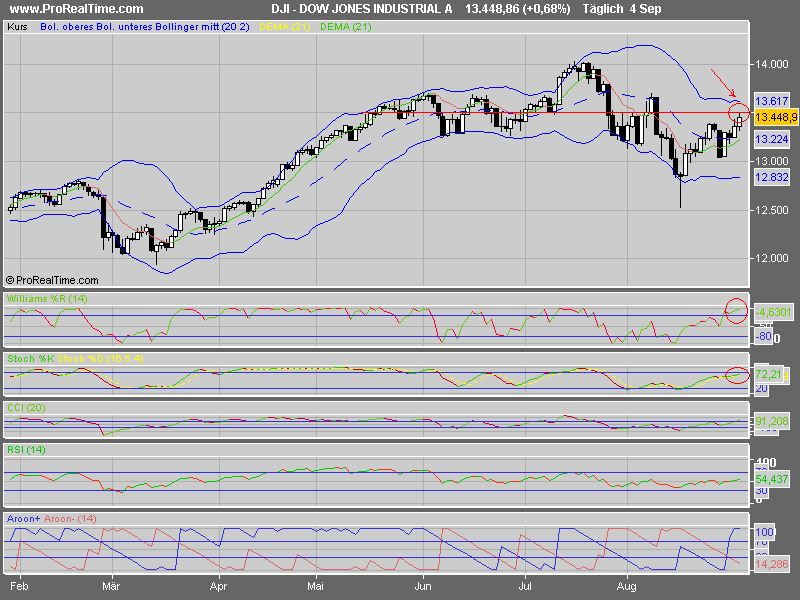This screenshot has width=800, height=600.
Task: Click the 100 Aroon+ value tag
Action: (x=764, y=532)
